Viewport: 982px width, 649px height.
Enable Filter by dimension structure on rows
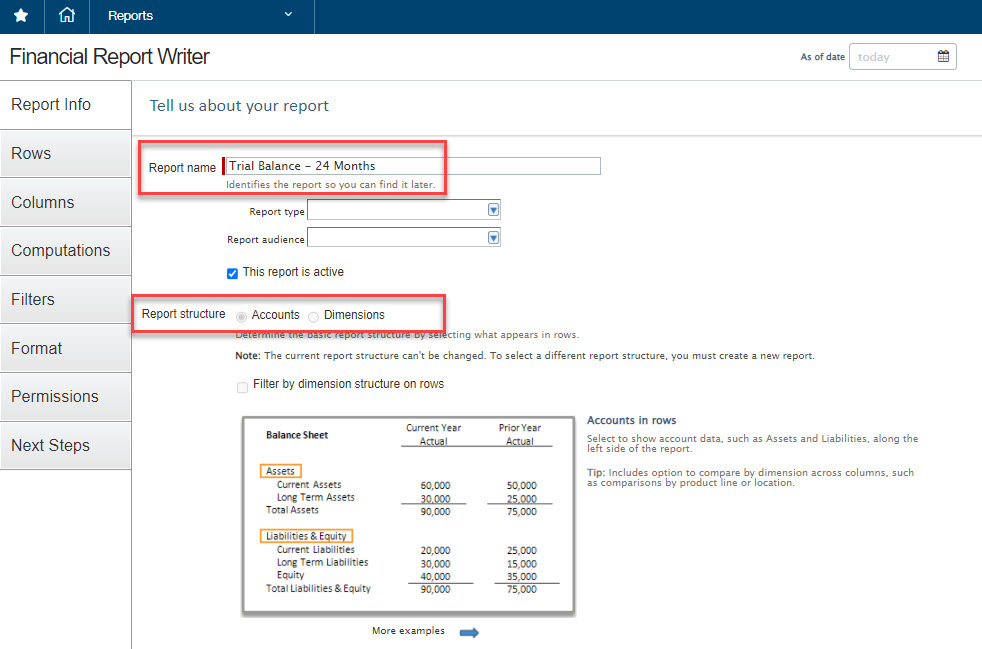click(x=242, y=386)
